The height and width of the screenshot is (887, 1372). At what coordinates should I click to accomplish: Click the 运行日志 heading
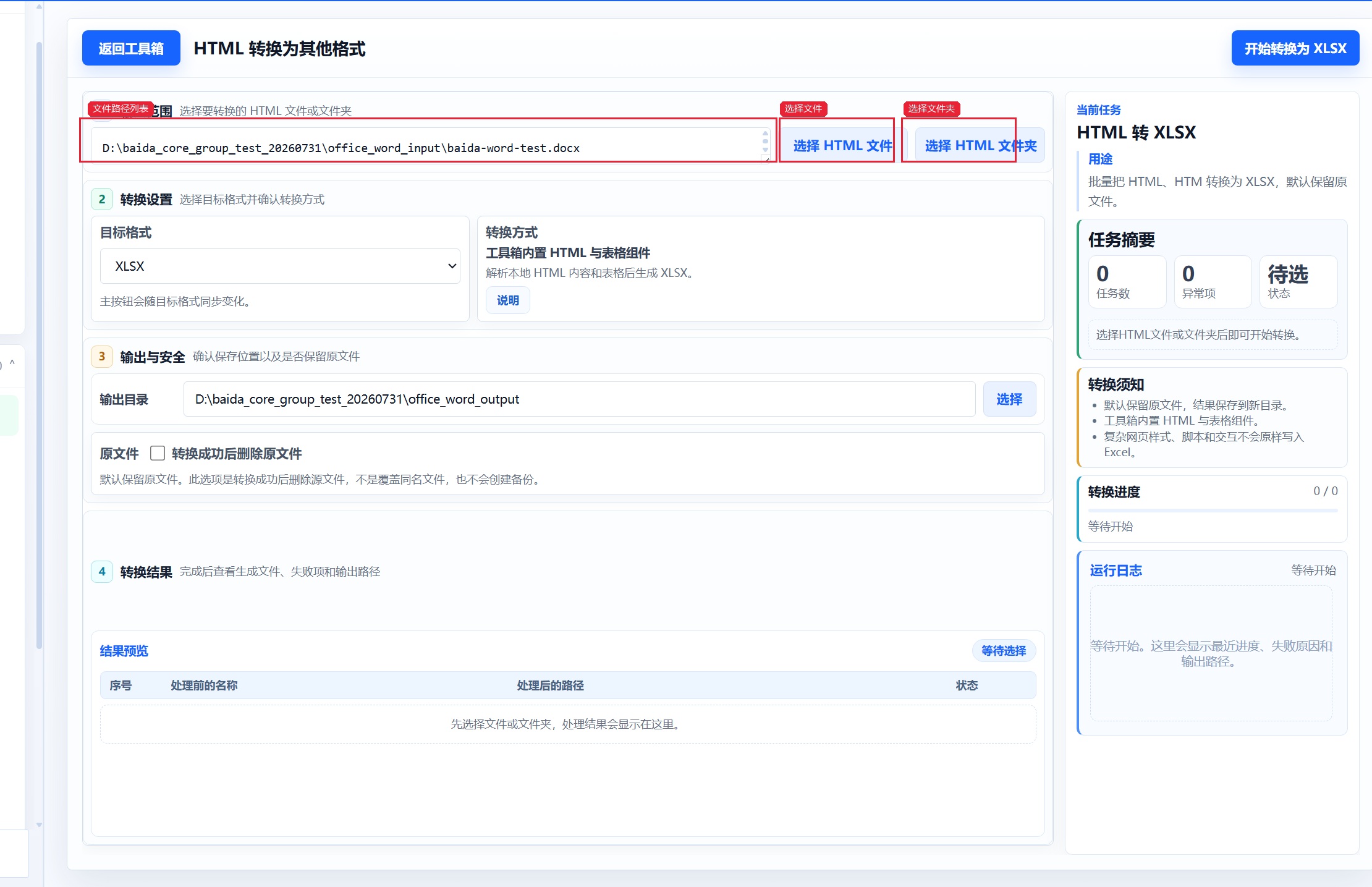point(1116,571)
